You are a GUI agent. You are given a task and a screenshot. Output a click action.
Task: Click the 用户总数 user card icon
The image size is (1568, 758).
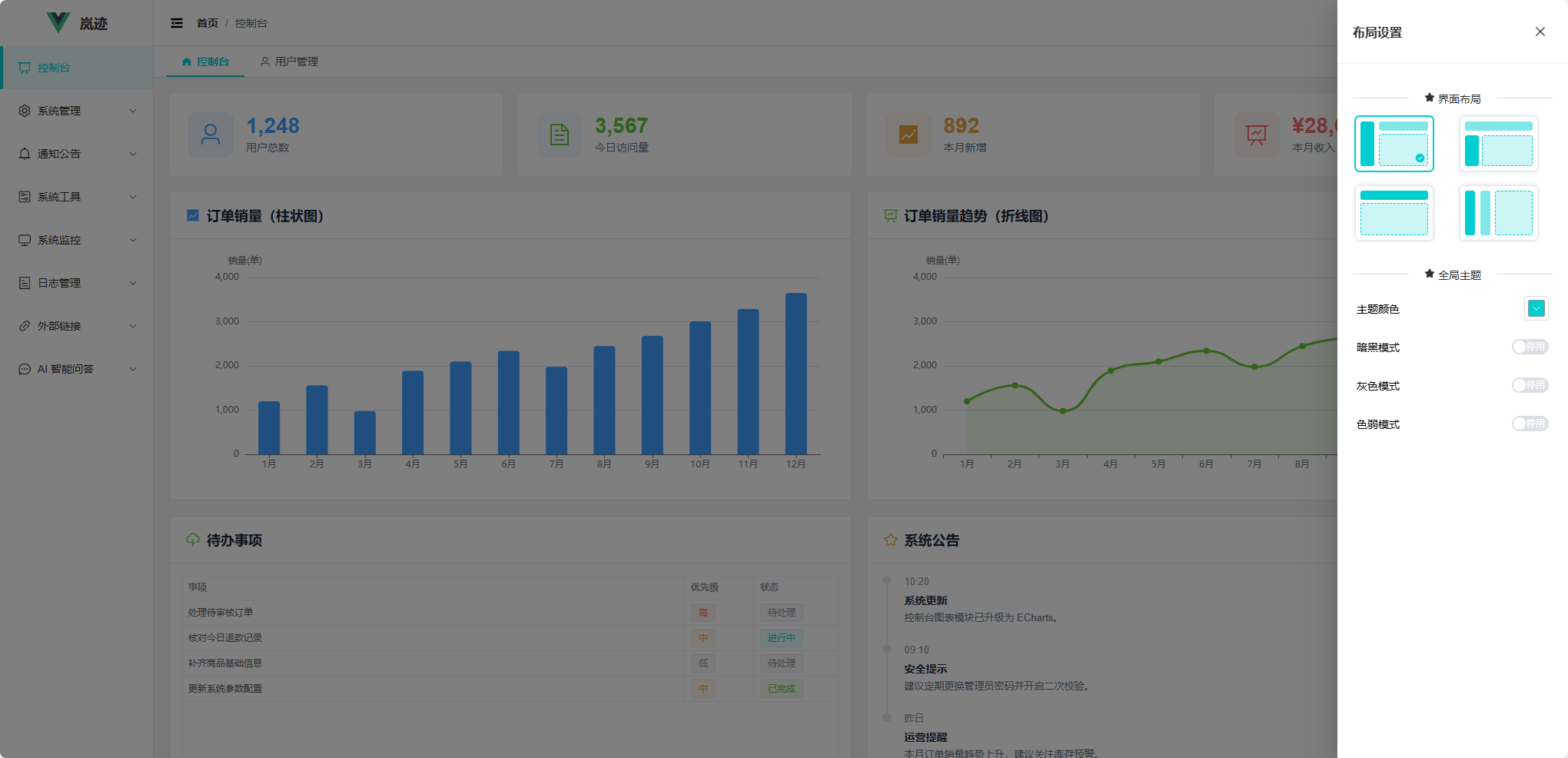[210, 135]
